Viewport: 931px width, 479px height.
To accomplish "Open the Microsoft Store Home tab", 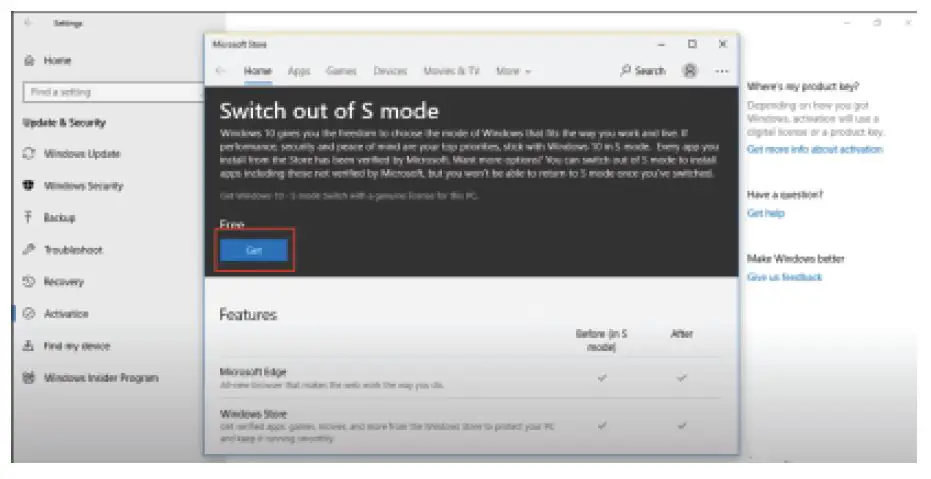I will tap(258, 71).
